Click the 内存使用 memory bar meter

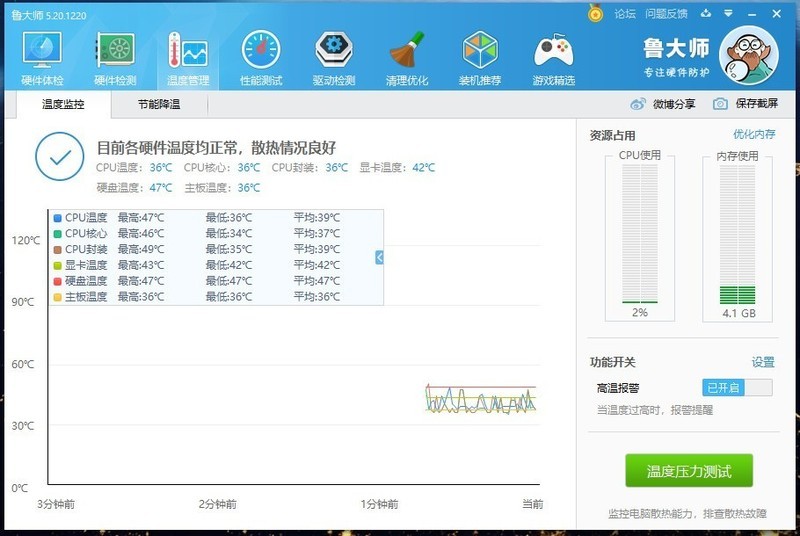click(737, 234)
